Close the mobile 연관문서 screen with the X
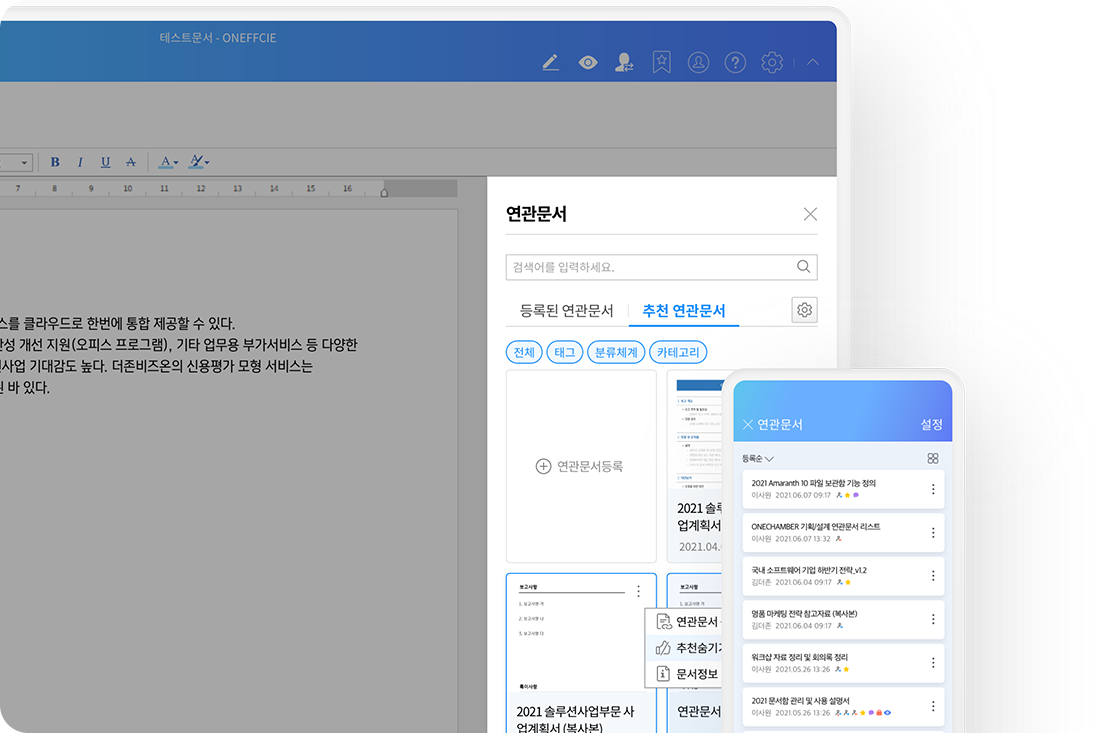1098x733 pixels. 748,424
